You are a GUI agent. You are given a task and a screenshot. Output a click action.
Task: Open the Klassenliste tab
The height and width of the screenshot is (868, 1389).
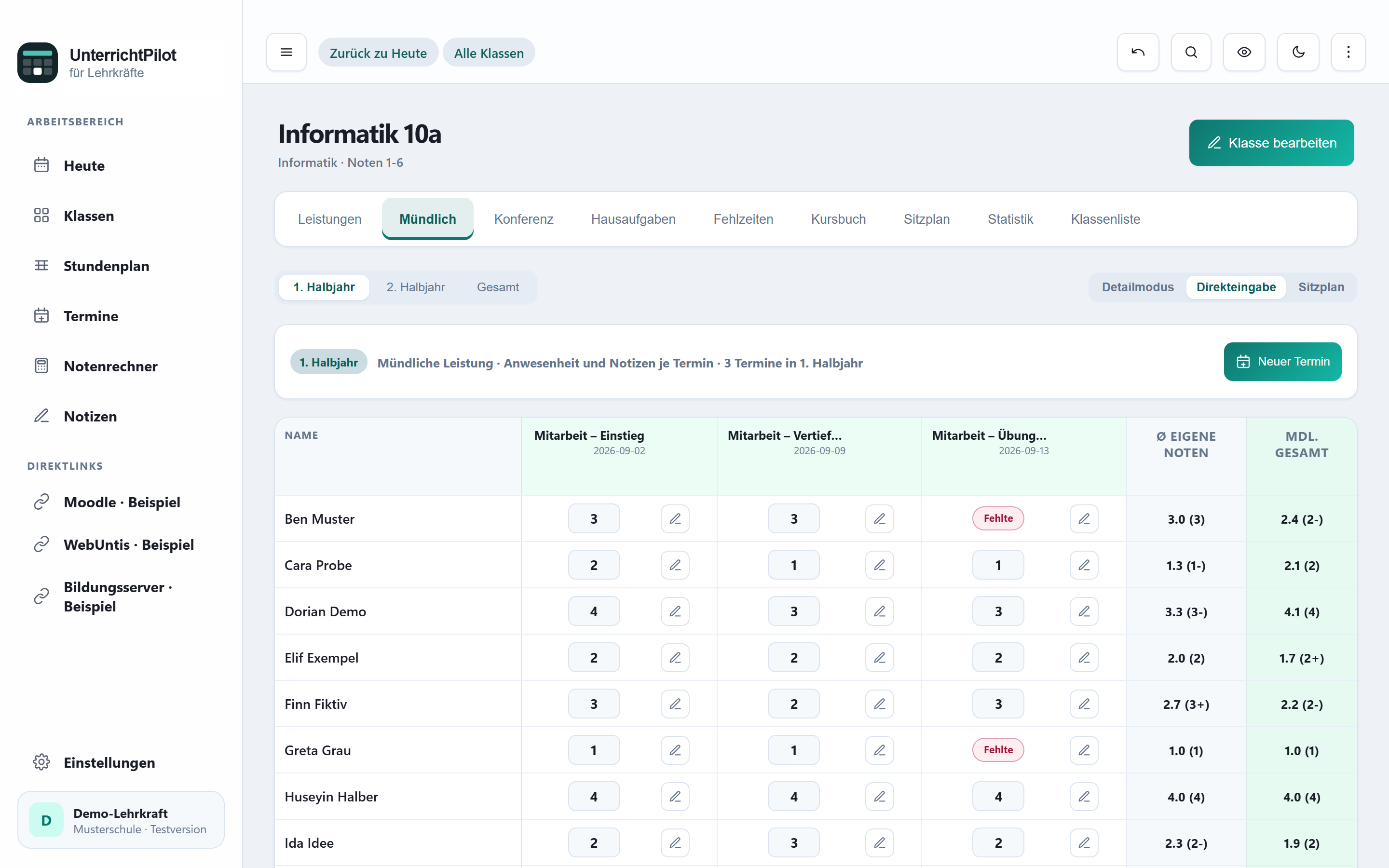[1105, 219]
